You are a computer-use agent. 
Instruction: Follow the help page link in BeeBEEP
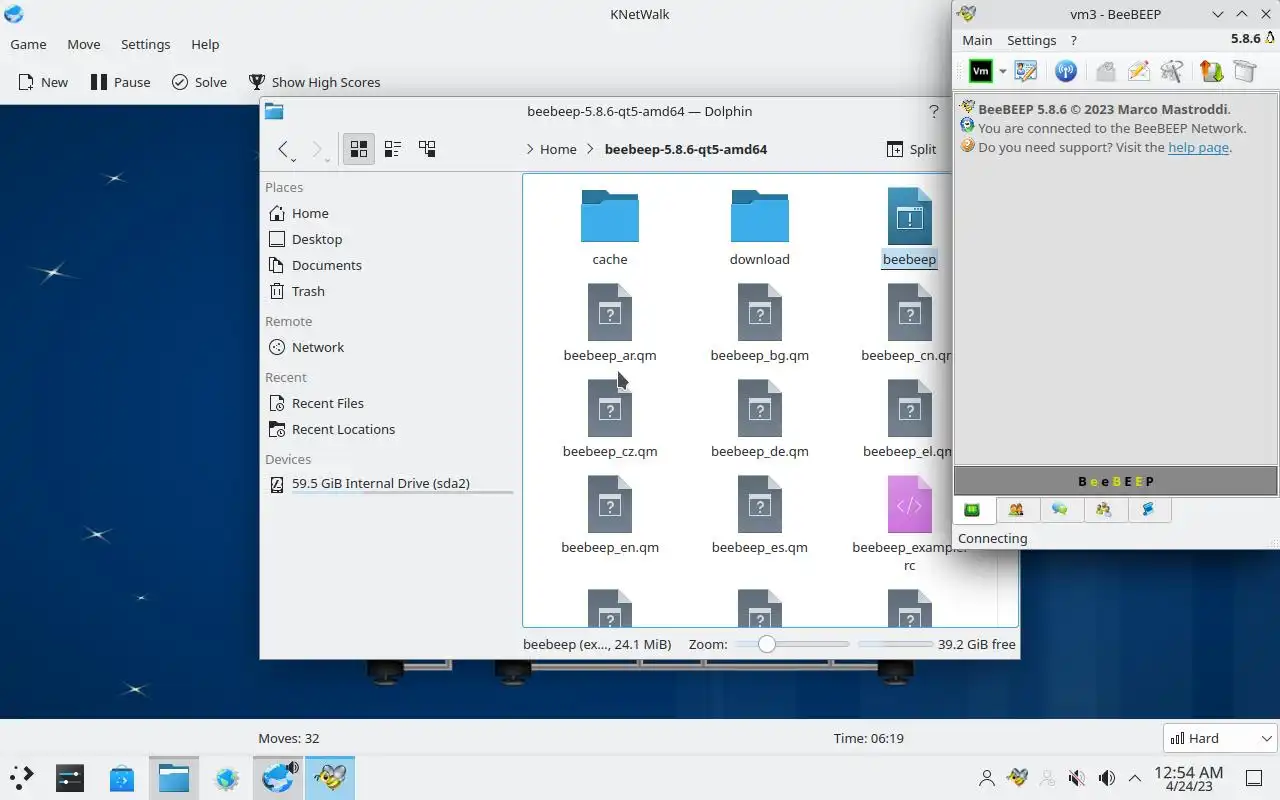1198,147
